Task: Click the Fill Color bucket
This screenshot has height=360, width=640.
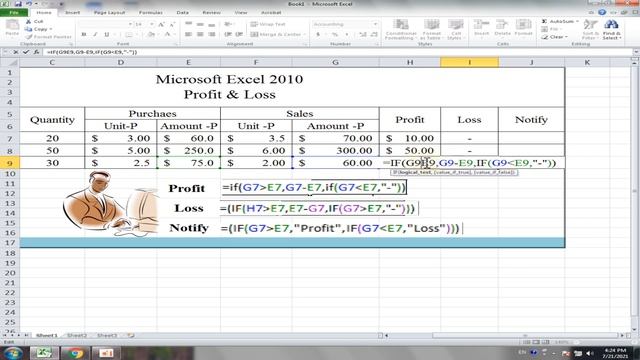Action: 150,35
